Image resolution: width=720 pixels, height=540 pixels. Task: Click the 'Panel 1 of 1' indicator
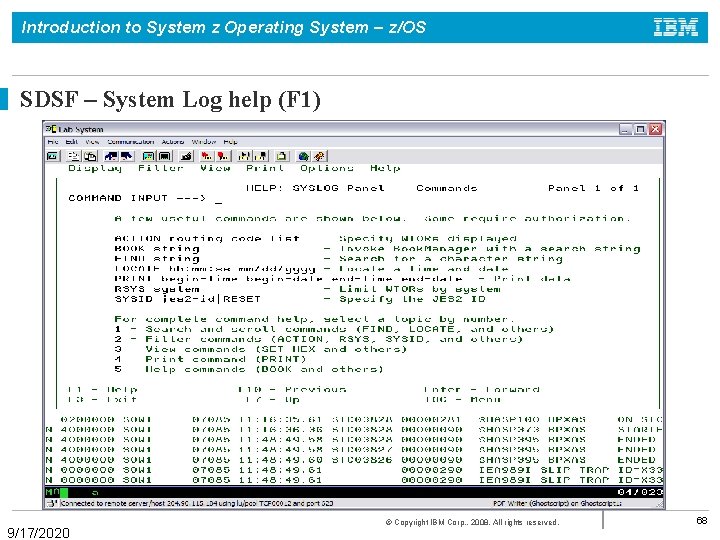(x=593, y=188)
